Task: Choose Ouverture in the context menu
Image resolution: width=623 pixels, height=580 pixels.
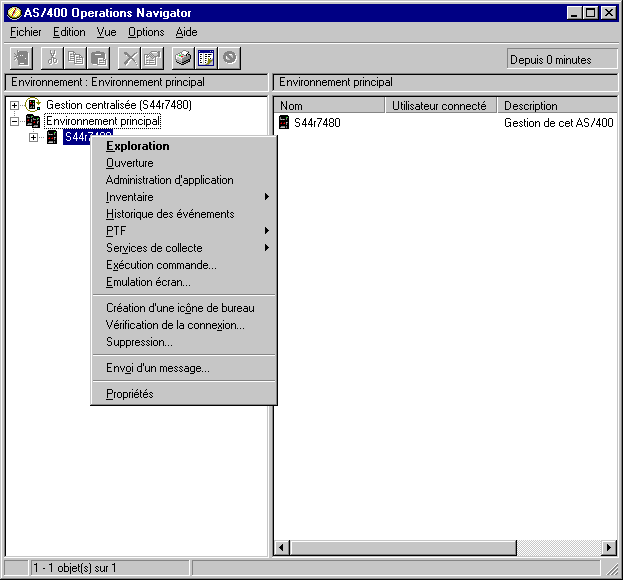Action: [x=184, y=163]
